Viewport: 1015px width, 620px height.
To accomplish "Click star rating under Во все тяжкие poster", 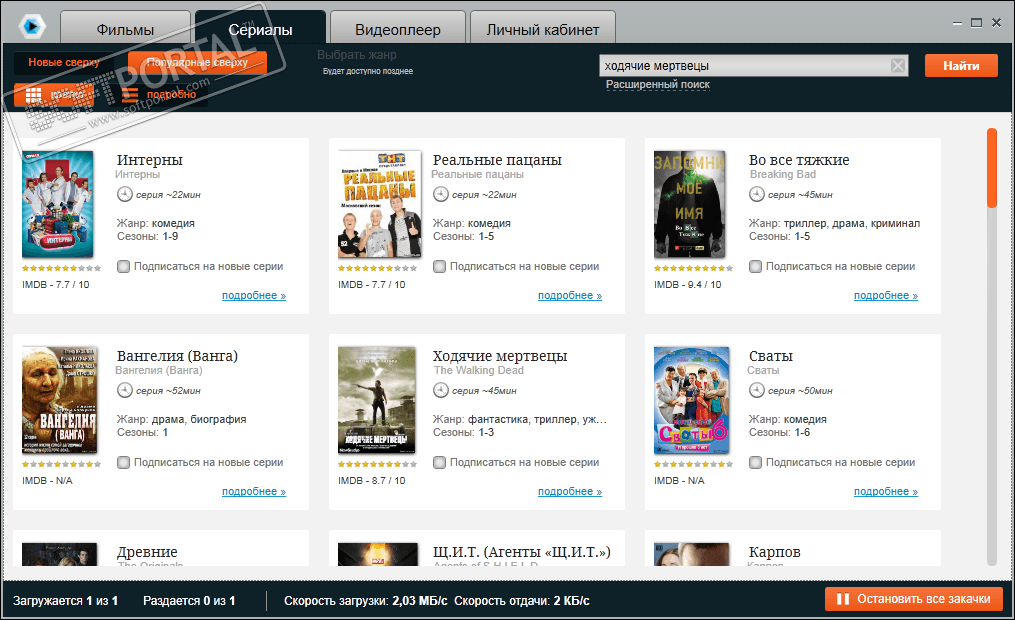I will coord(693,268).
